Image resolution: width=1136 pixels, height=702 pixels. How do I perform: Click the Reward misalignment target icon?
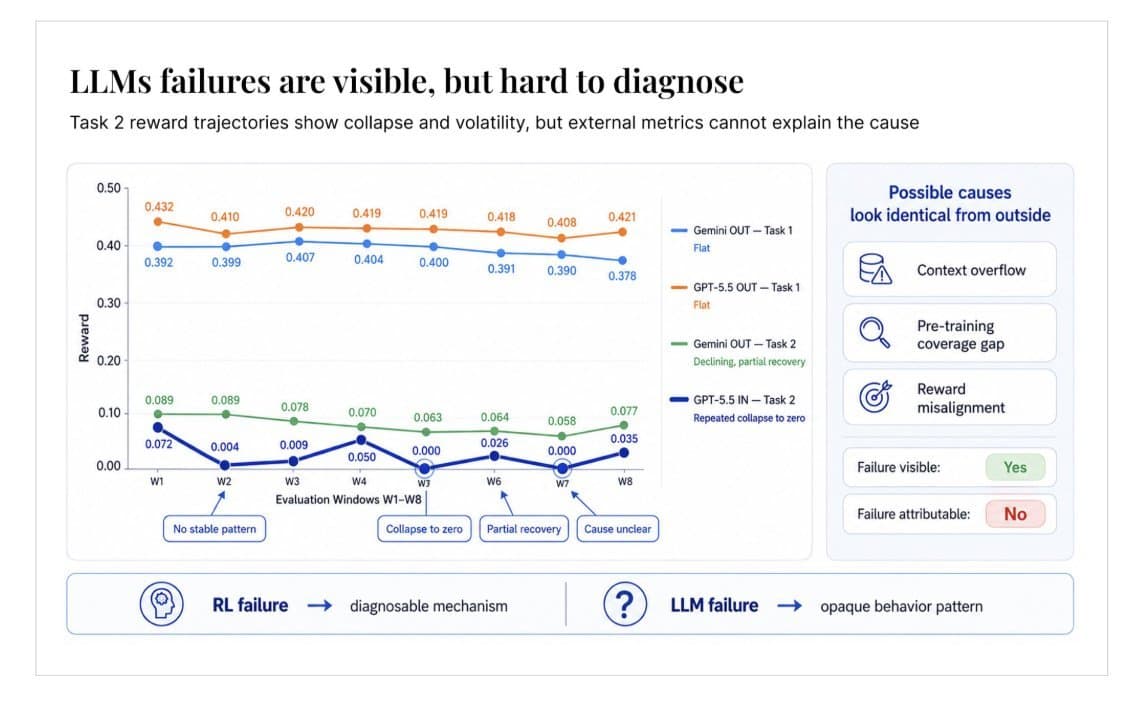[x=875, y=396]
